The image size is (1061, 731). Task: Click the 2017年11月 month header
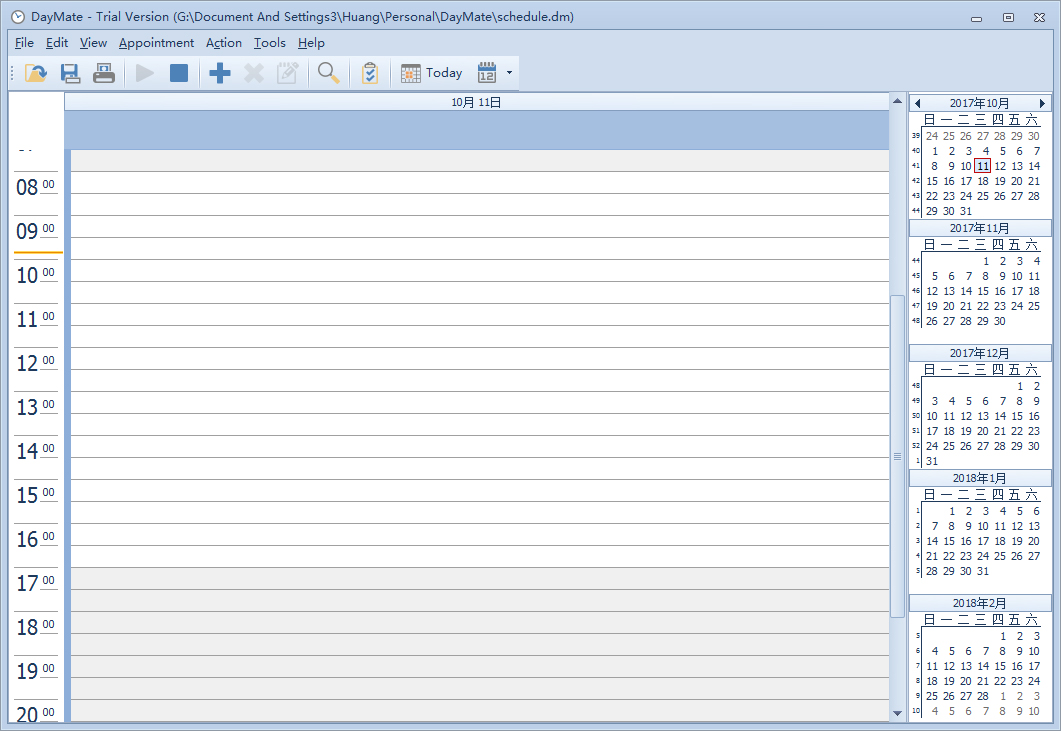coord(979,228)
